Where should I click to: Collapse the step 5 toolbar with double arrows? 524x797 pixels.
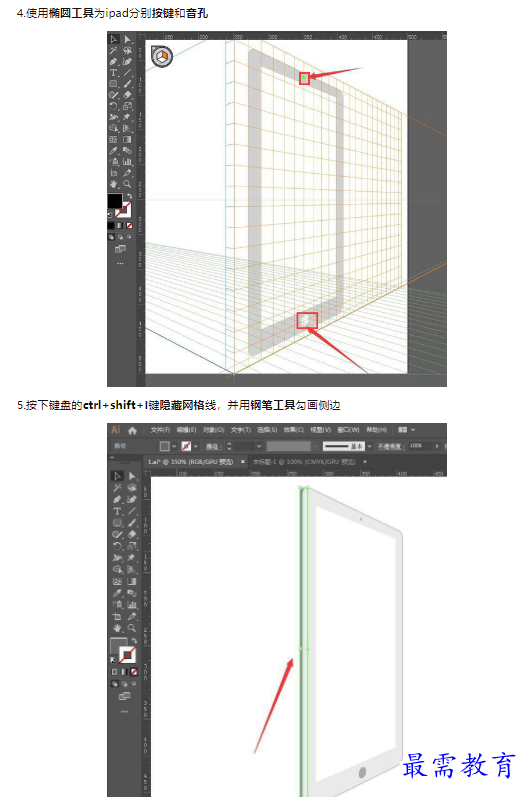pyautogui.click(x=112, y=458)
